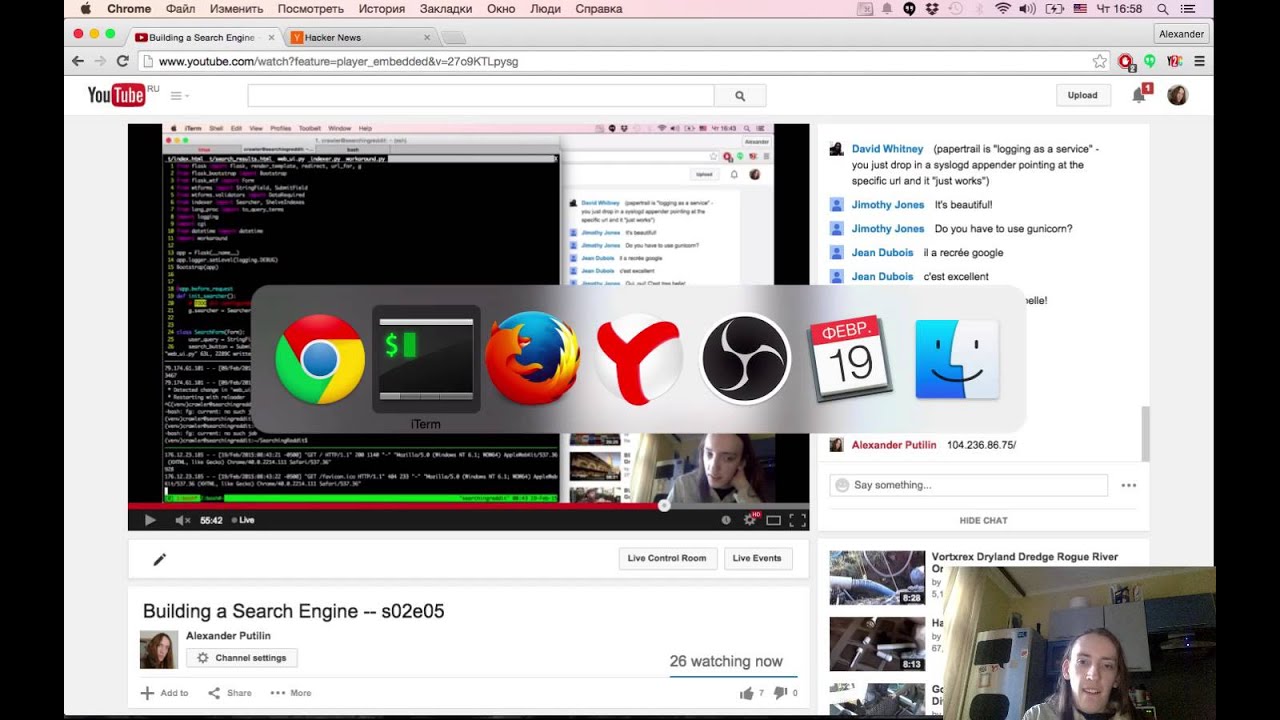Open David Whitney's chat profile

[887, 149]
